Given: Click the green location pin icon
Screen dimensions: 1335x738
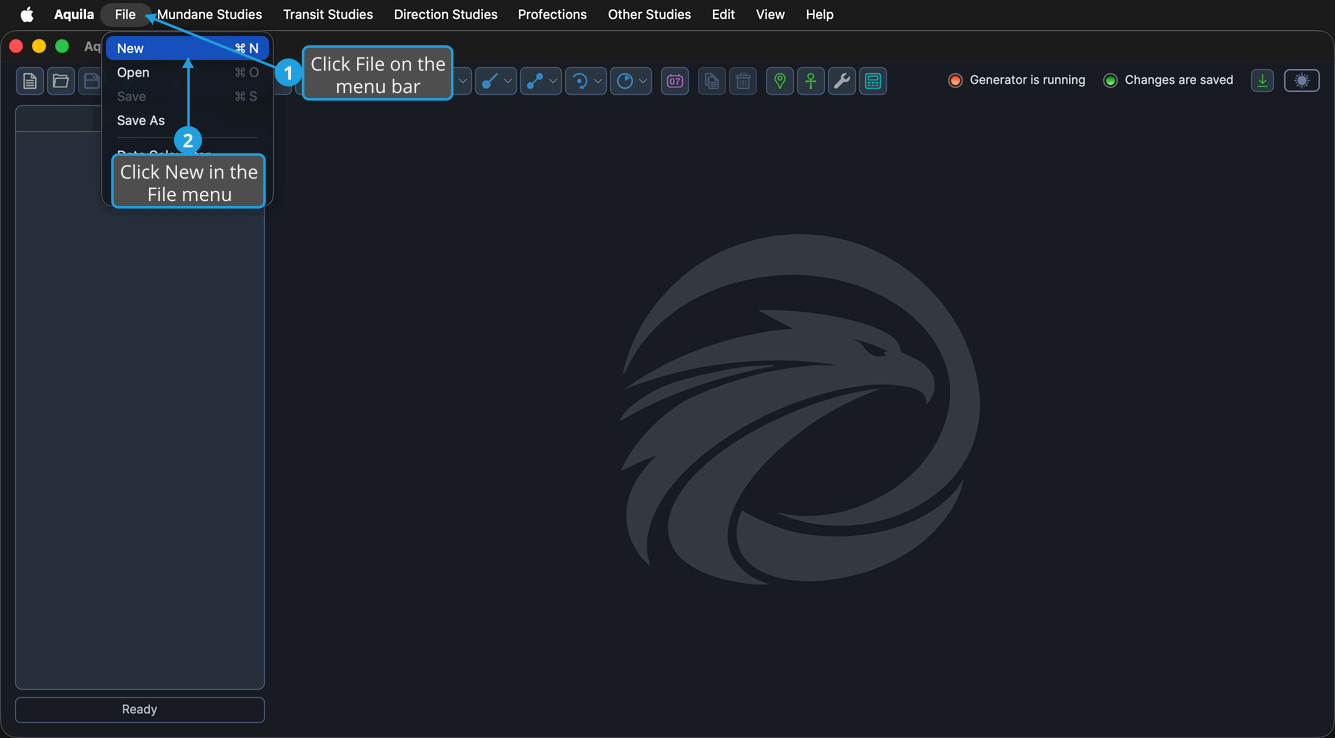Looking at the screenshot, I should click(780, 81).
